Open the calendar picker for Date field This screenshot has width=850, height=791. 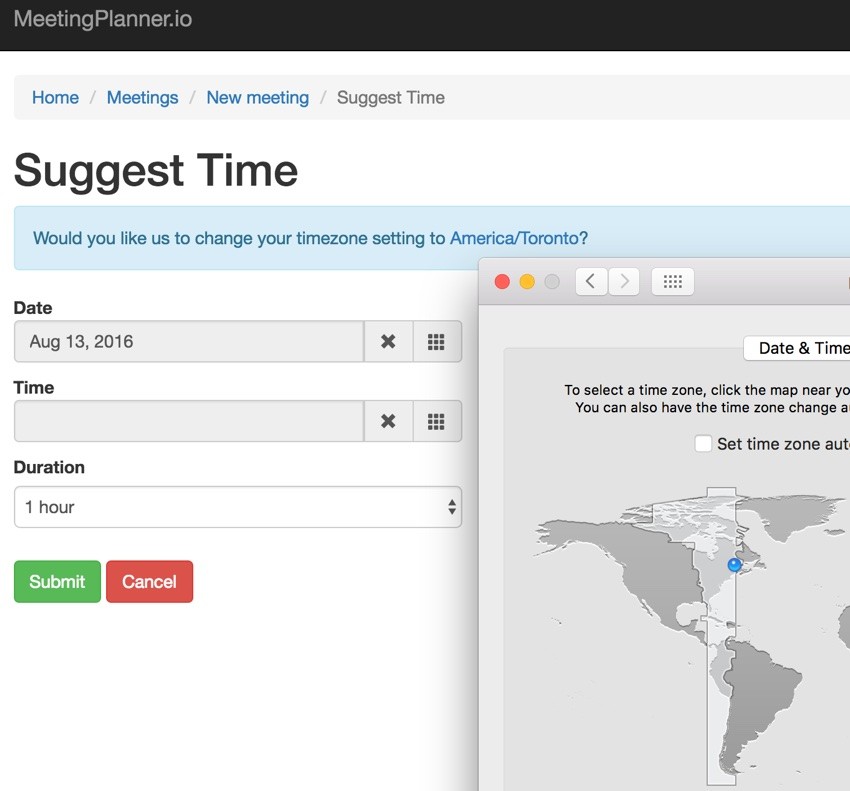point(436,342)
